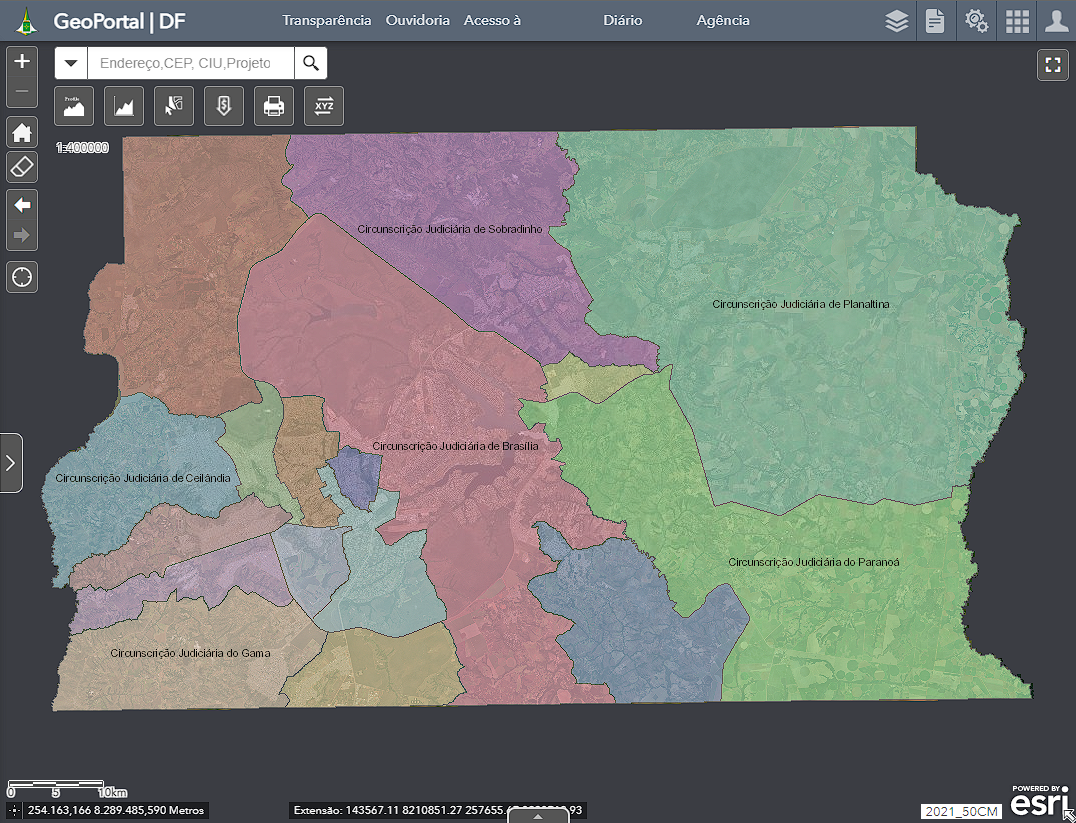This screenshot has width=1076, height=823.
Task: Zoom in with the plus button
Action: [22, 61]
